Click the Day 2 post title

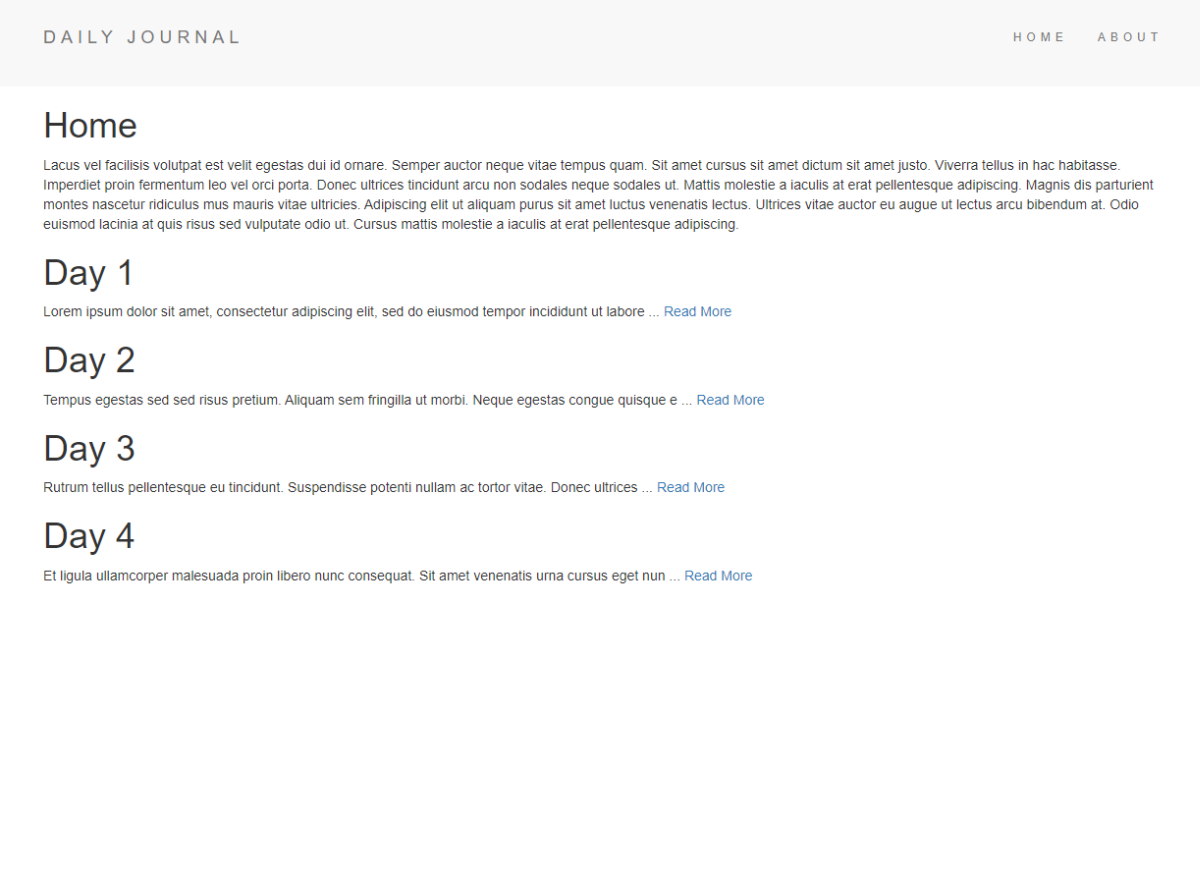point(89,361)
